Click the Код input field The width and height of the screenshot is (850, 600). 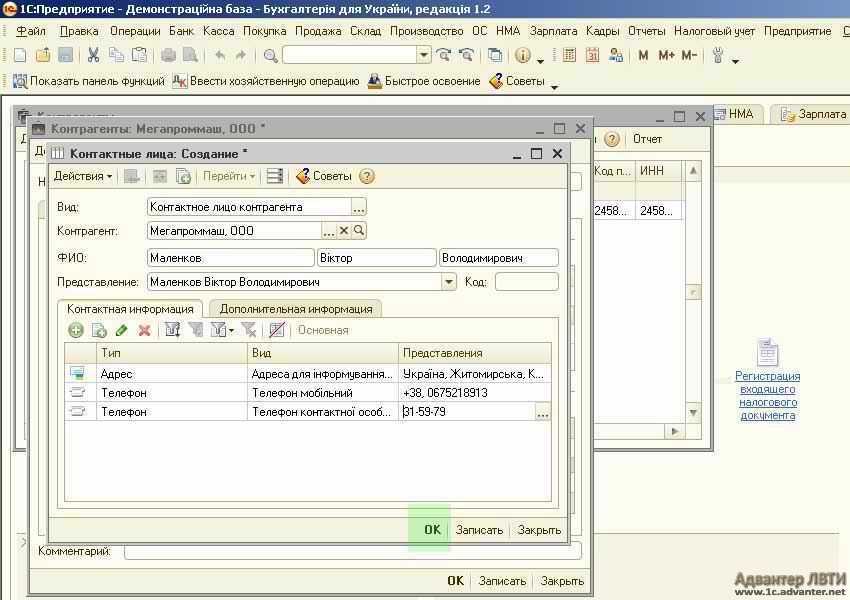click(x=526, y=282)
